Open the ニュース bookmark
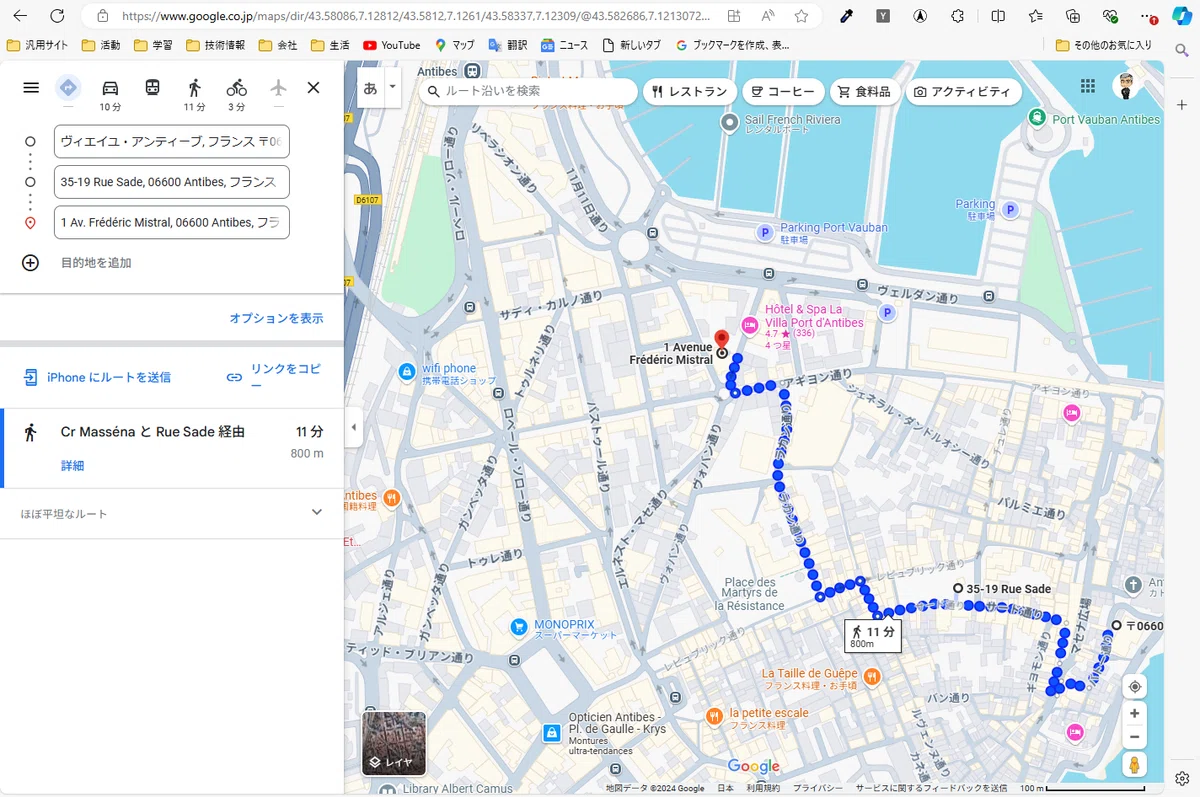 565,45
